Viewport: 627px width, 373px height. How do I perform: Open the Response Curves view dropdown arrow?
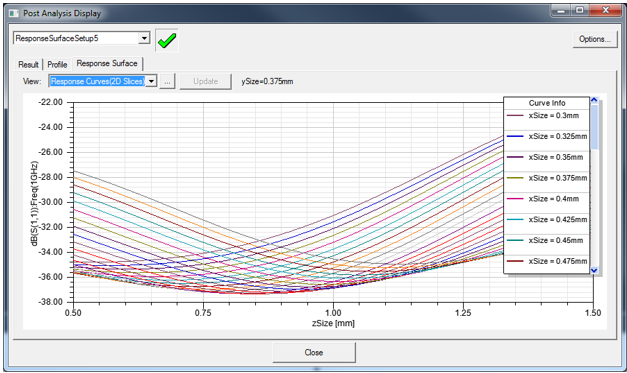click(x=152, y=81)
